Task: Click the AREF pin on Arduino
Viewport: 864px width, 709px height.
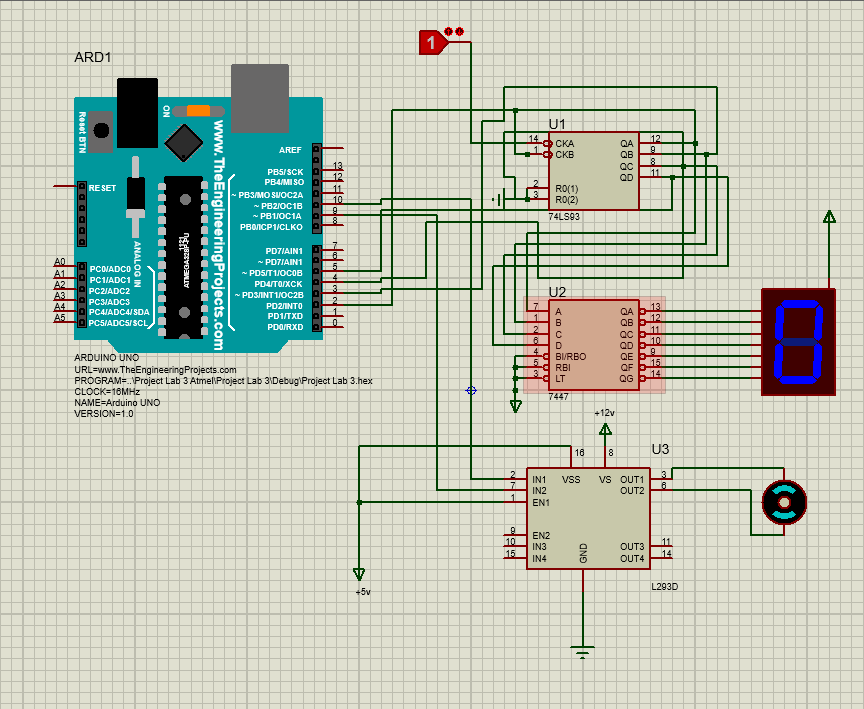Action: (332, 149)
